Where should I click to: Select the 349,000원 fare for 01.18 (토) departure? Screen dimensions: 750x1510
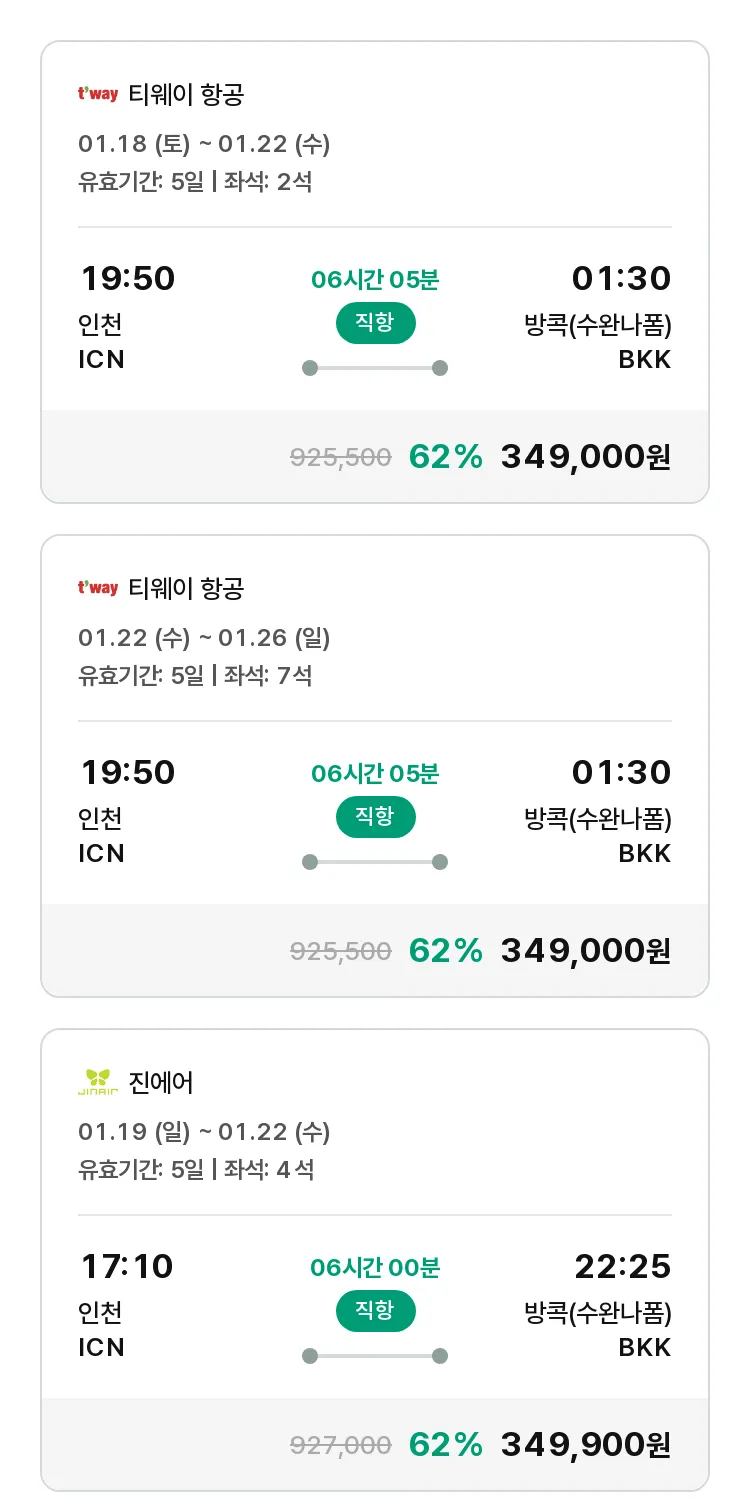(585, 457)
